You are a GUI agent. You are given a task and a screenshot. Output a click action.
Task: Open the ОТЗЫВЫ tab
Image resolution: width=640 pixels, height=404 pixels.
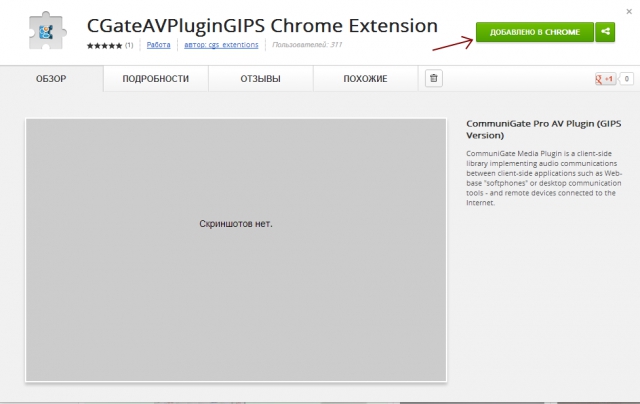coord(260,79)
